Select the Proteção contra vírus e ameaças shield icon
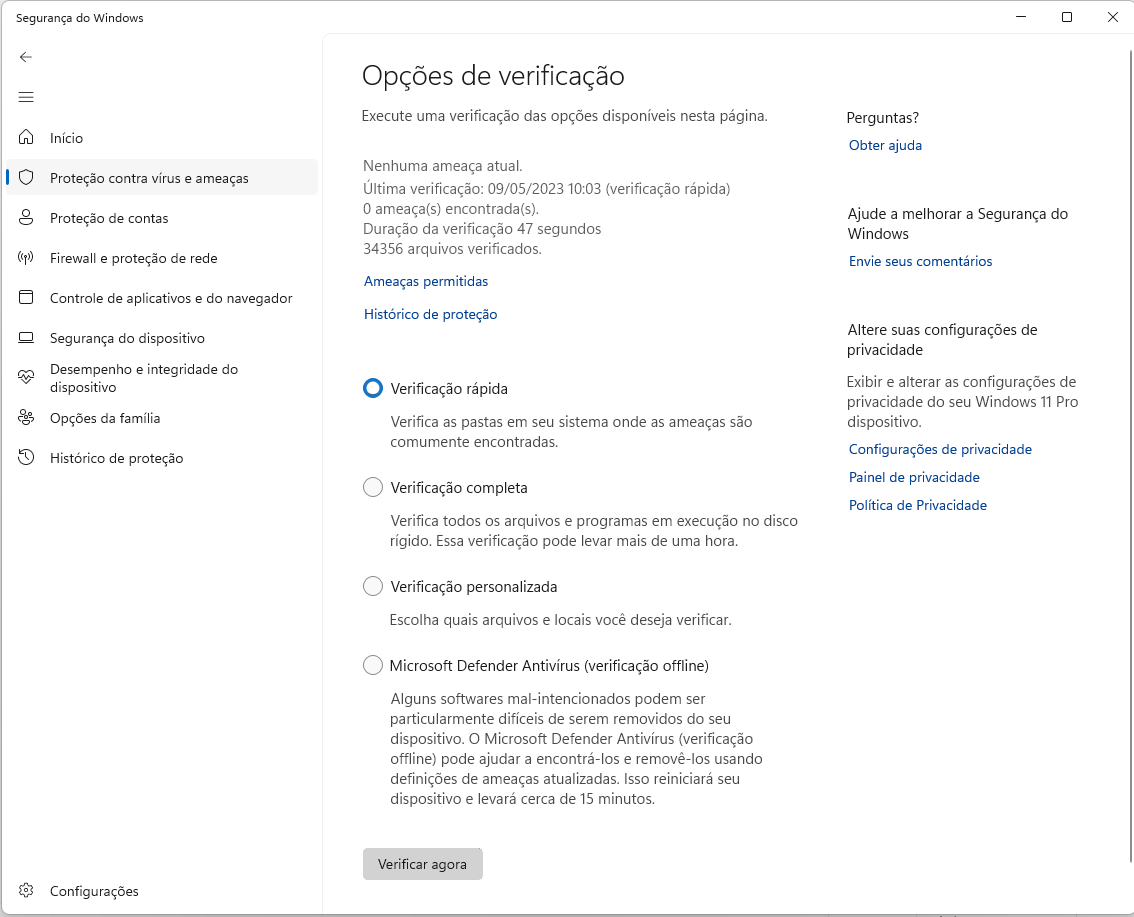Viewport: 1134px width, 917px height. (x=26, y=177)
